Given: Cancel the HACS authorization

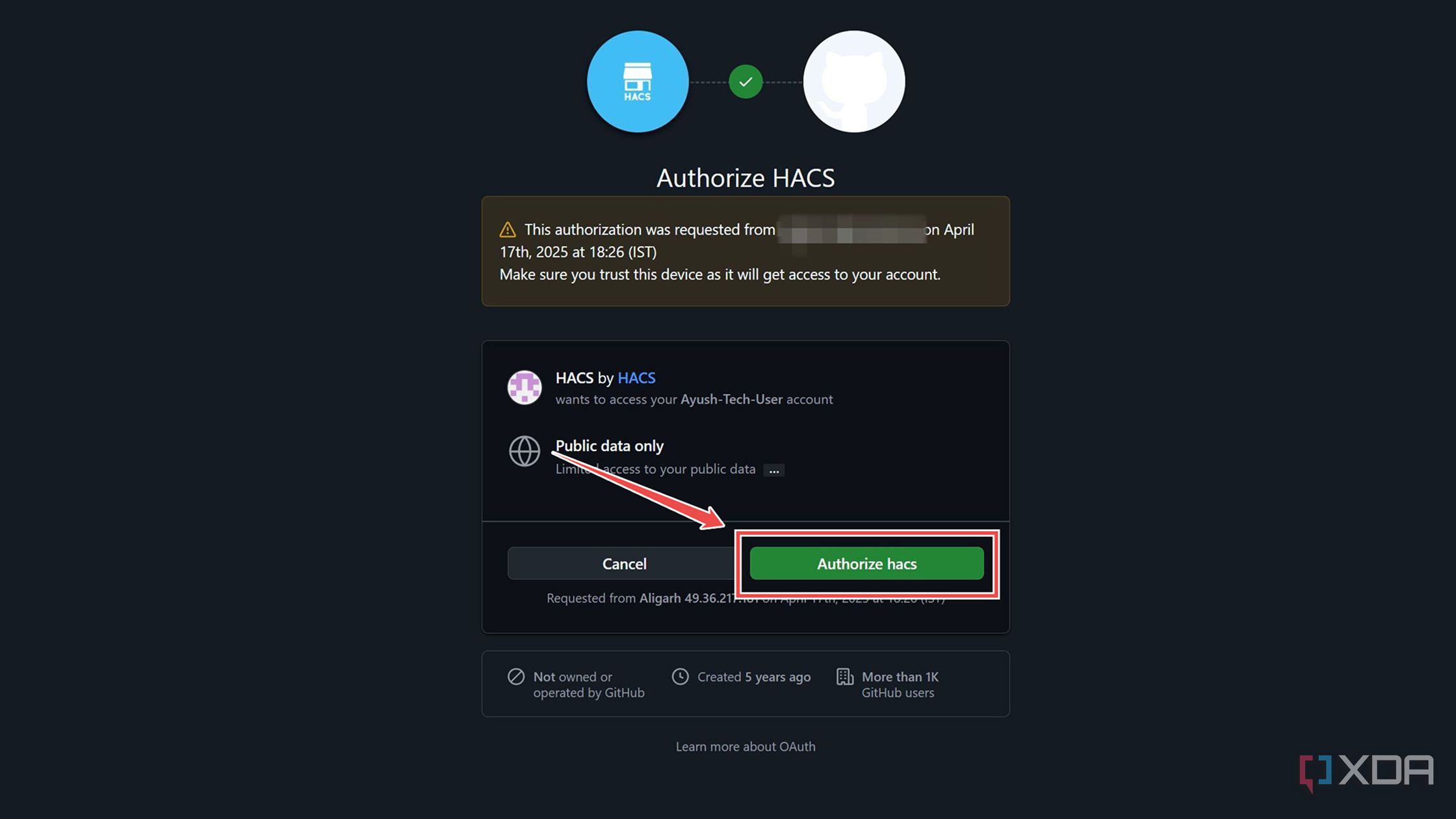Looking at the screenshot, I should pyautogui.click(x=624, y=564).
